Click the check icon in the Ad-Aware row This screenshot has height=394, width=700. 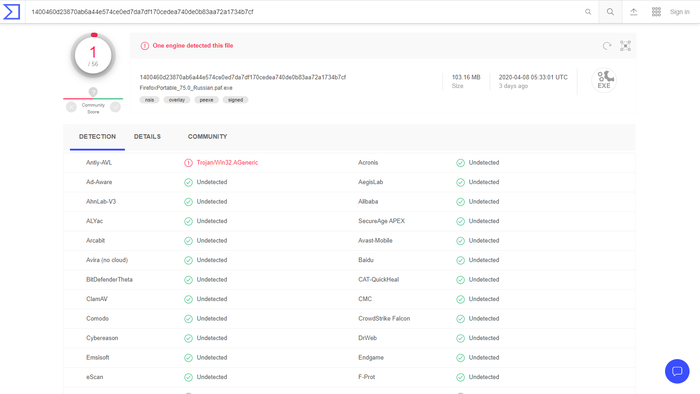188,182
